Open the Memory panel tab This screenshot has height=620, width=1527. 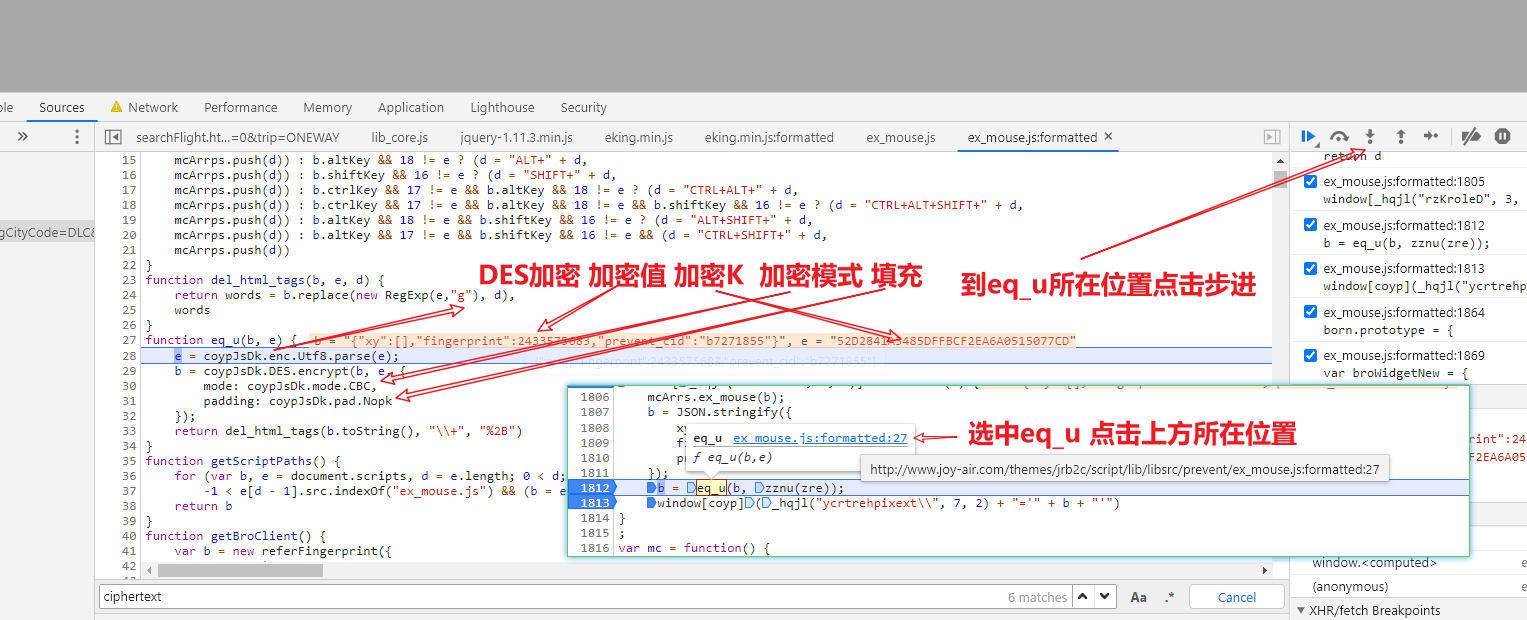pyautogui.click(x=328, y=107)
